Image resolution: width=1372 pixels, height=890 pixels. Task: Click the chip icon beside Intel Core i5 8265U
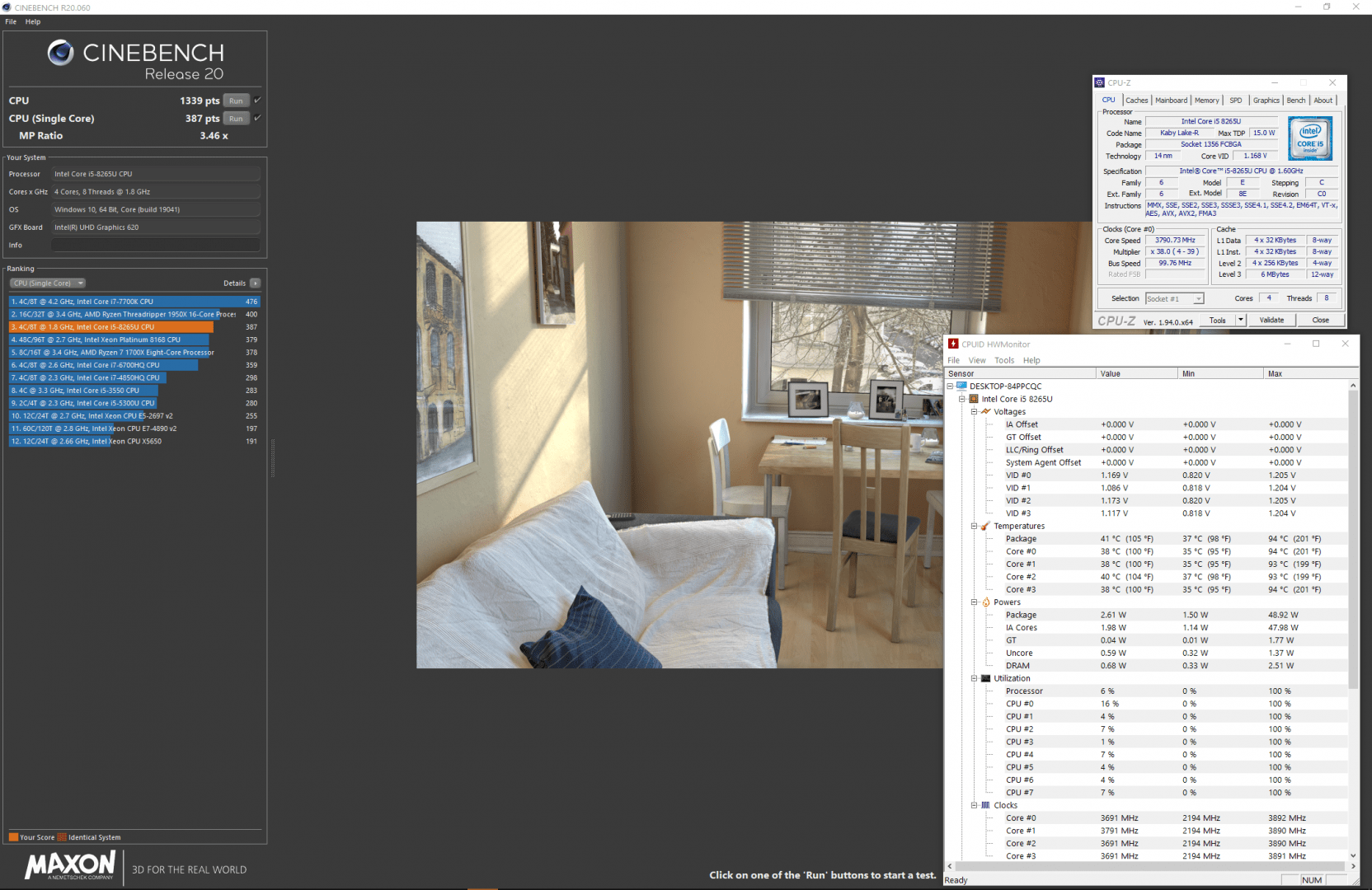974,399
